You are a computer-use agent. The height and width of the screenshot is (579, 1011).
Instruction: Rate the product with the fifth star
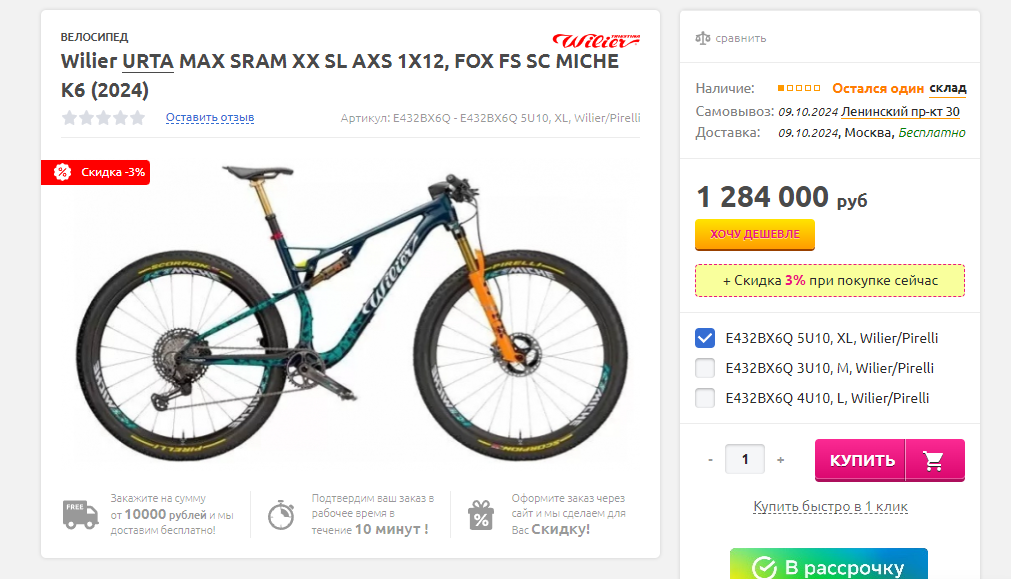[x=137, y=117]
